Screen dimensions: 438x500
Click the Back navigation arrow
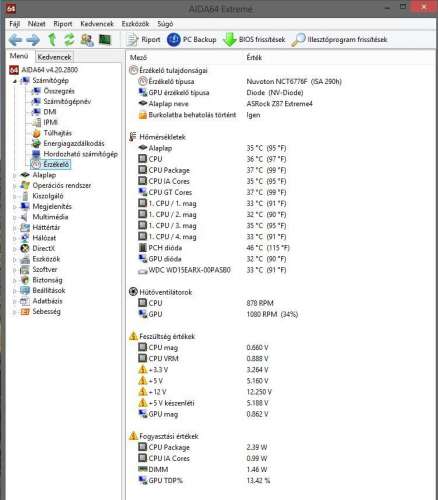[x=15, y=40]
